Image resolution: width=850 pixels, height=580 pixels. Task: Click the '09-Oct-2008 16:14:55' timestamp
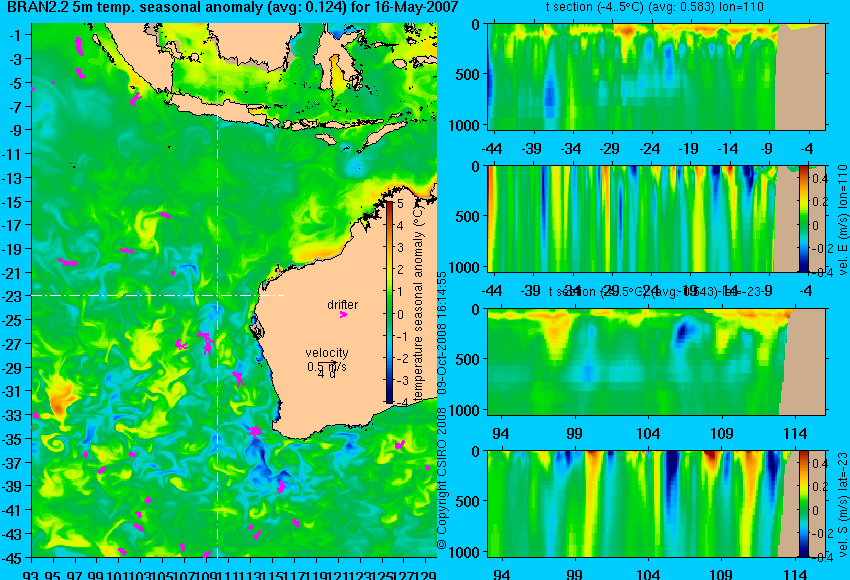(442, 333)
